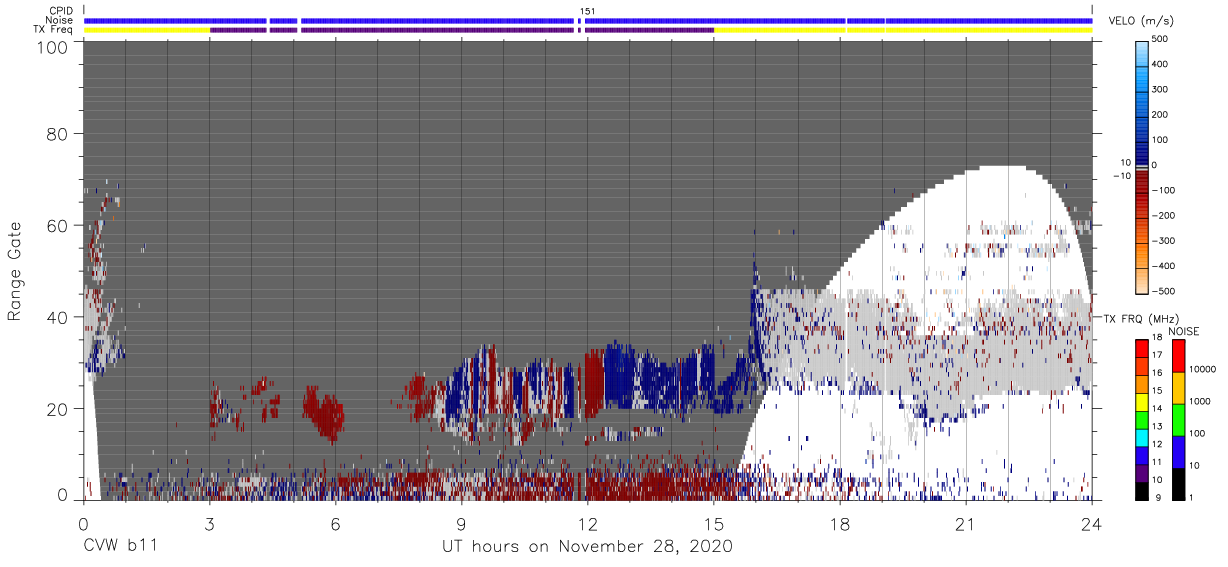
Task: Click the 20 tick label on the Range Gate axis
Action: tap(58, 409)
